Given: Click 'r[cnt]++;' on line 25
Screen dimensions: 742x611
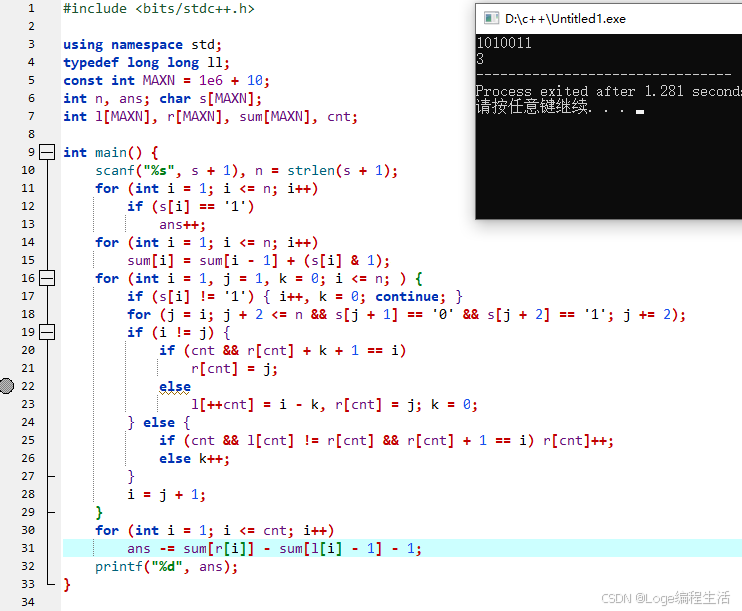Looking at the screenshot, I should (578, 440).
